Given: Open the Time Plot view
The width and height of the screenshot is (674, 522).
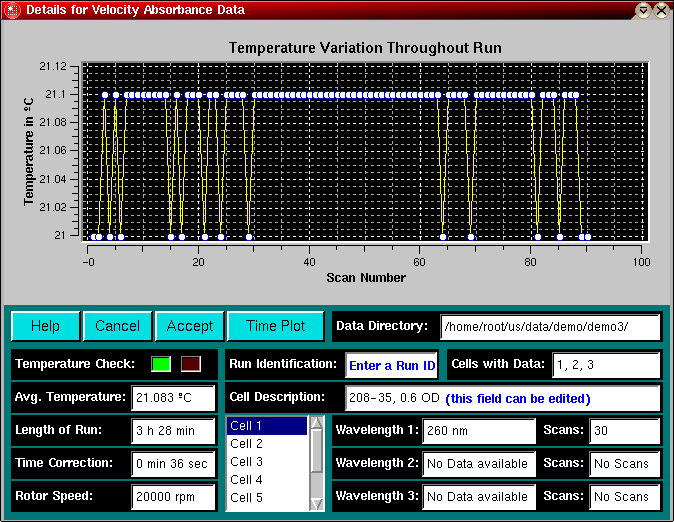Looking at the screenshot, I should click(275, 326).
